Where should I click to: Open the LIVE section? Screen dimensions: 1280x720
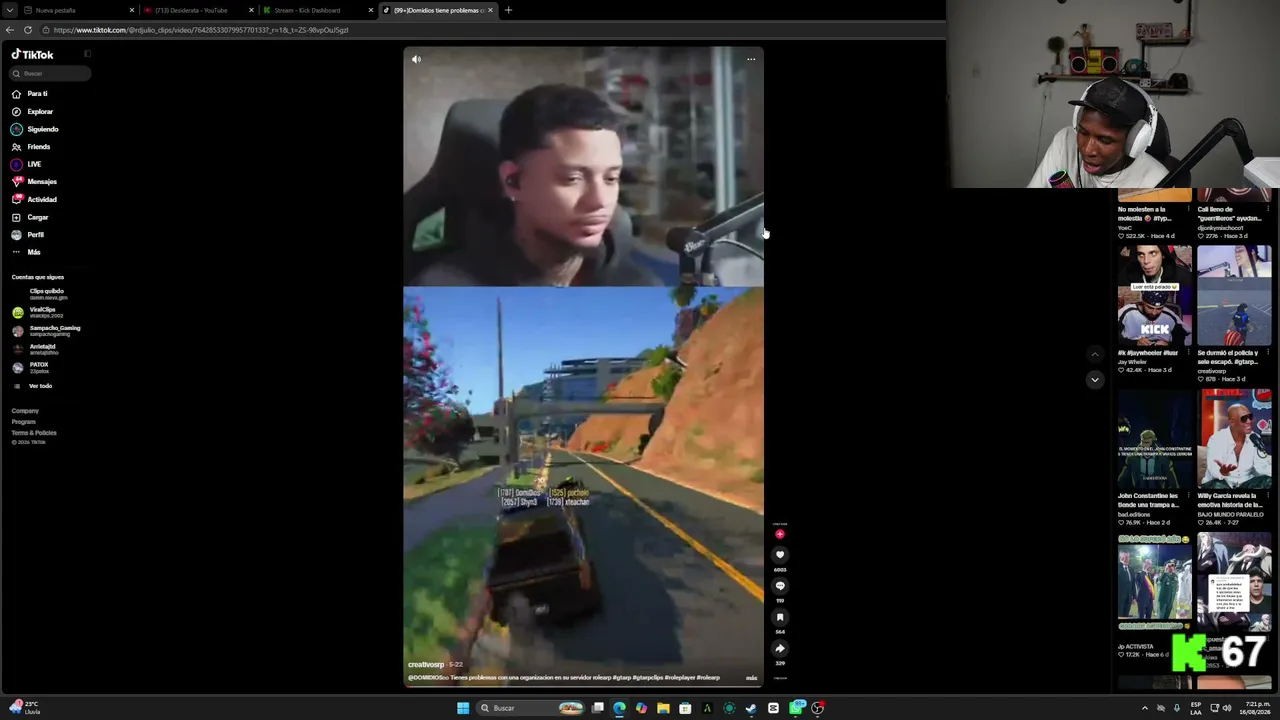point(27,164)
